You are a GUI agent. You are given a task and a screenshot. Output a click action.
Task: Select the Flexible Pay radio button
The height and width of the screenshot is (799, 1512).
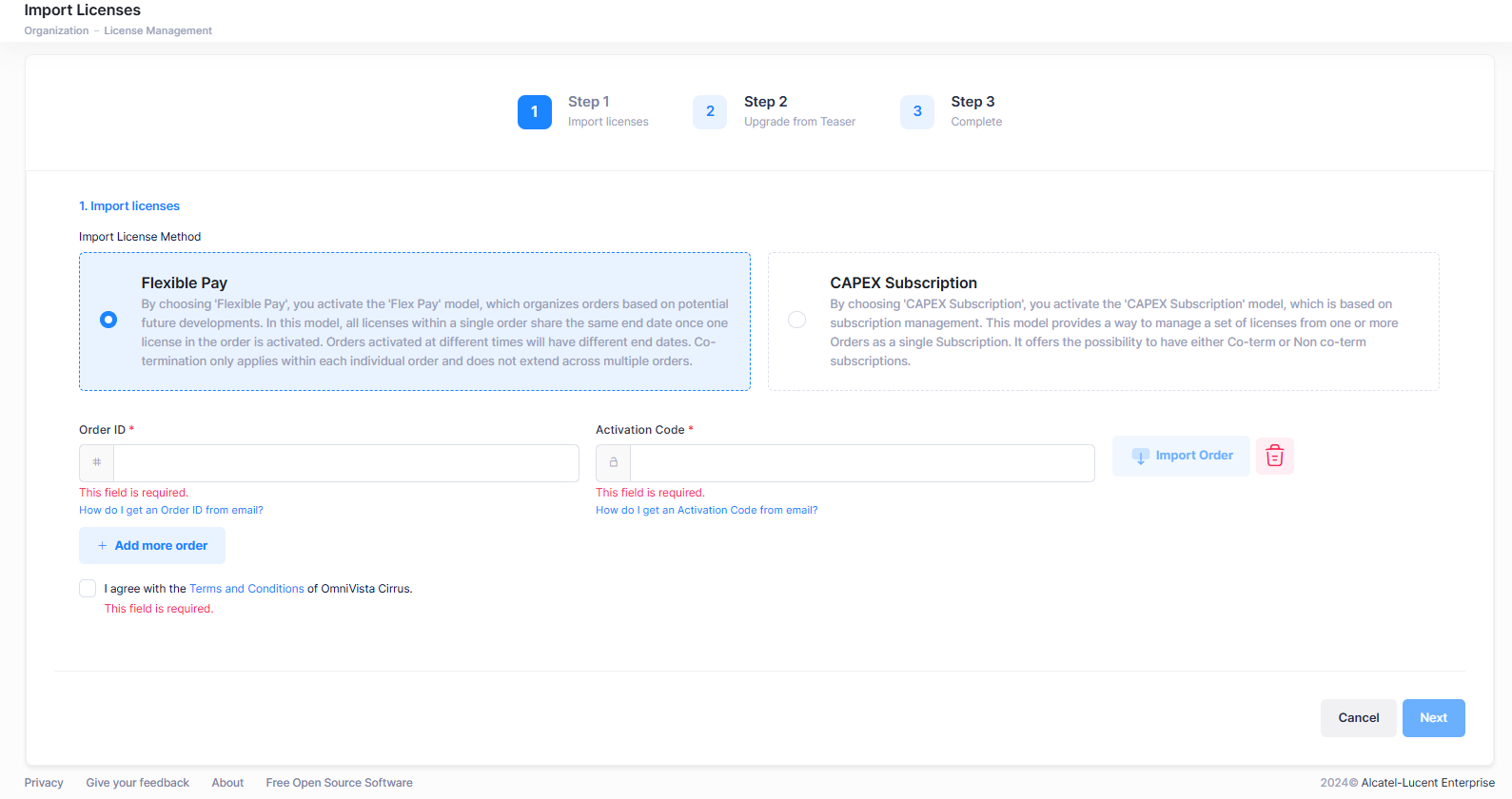pyautogui.click(x=108, y=320)
